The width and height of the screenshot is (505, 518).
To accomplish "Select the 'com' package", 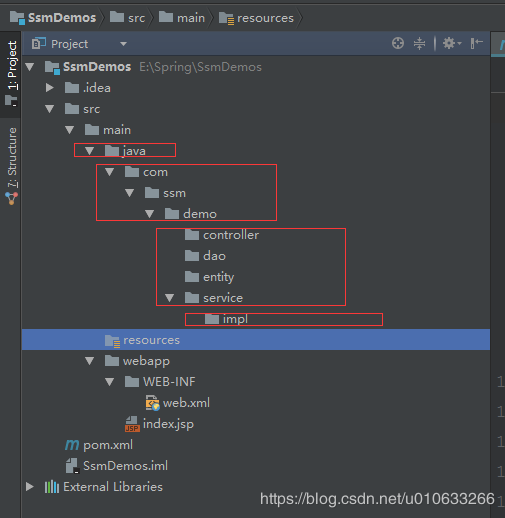I will click(155, 172).
